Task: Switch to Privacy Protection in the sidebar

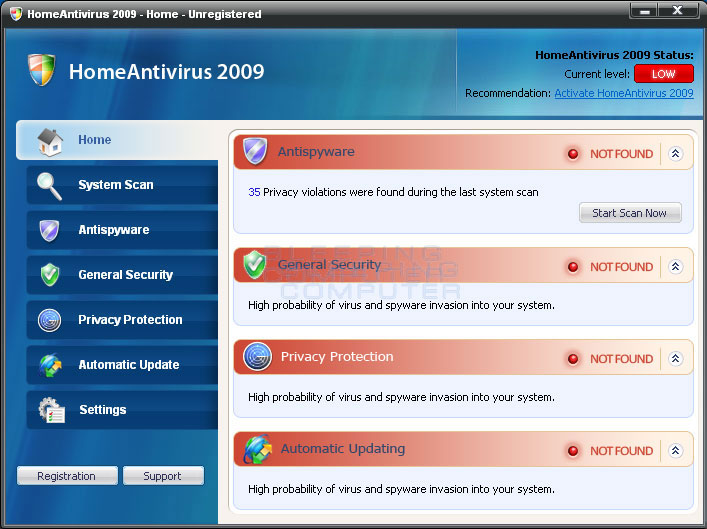Action: [122, 320]
